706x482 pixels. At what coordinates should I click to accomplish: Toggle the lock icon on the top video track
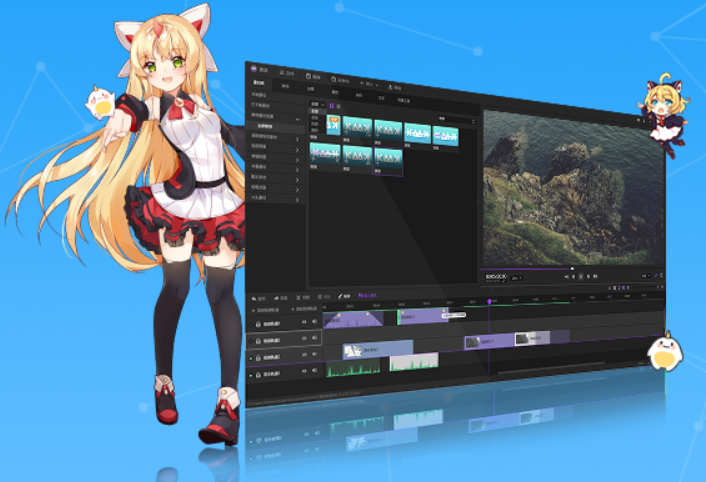pyautogui.click(x=258, y=324)
